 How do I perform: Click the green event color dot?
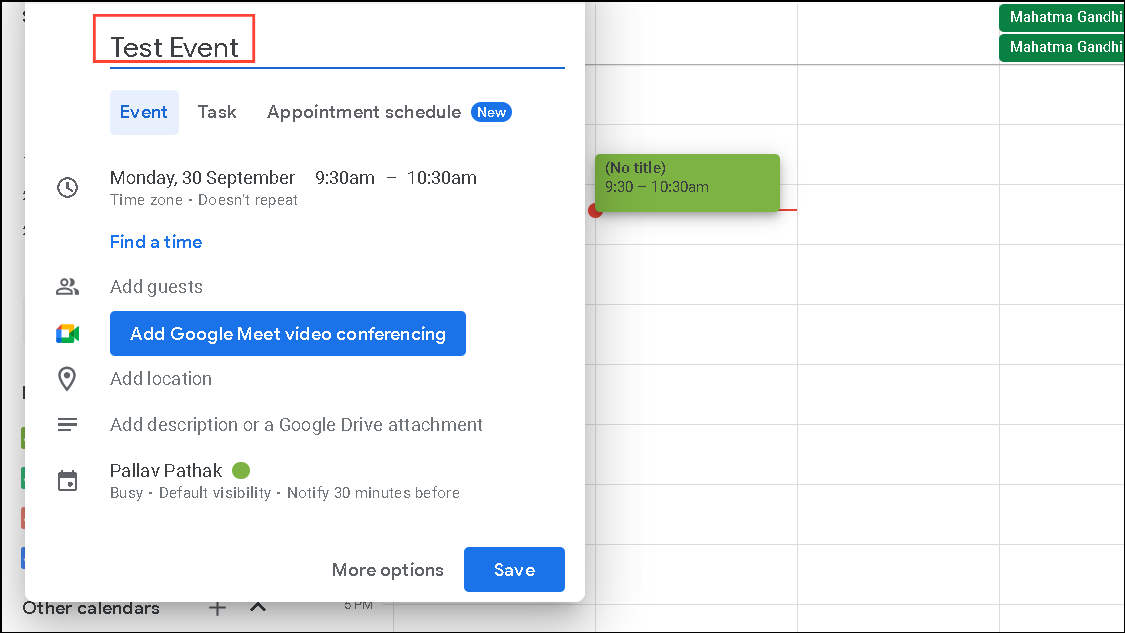241,469
